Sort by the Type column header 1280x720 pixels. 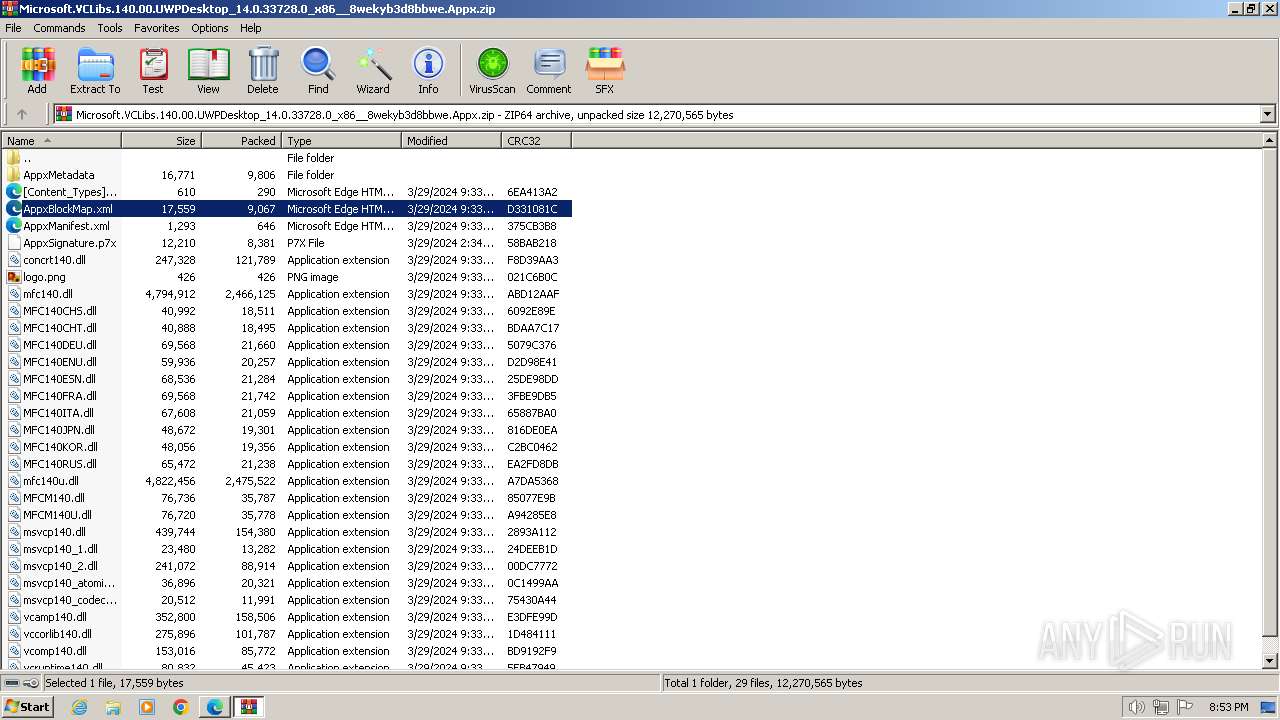(x=342, y=141)
